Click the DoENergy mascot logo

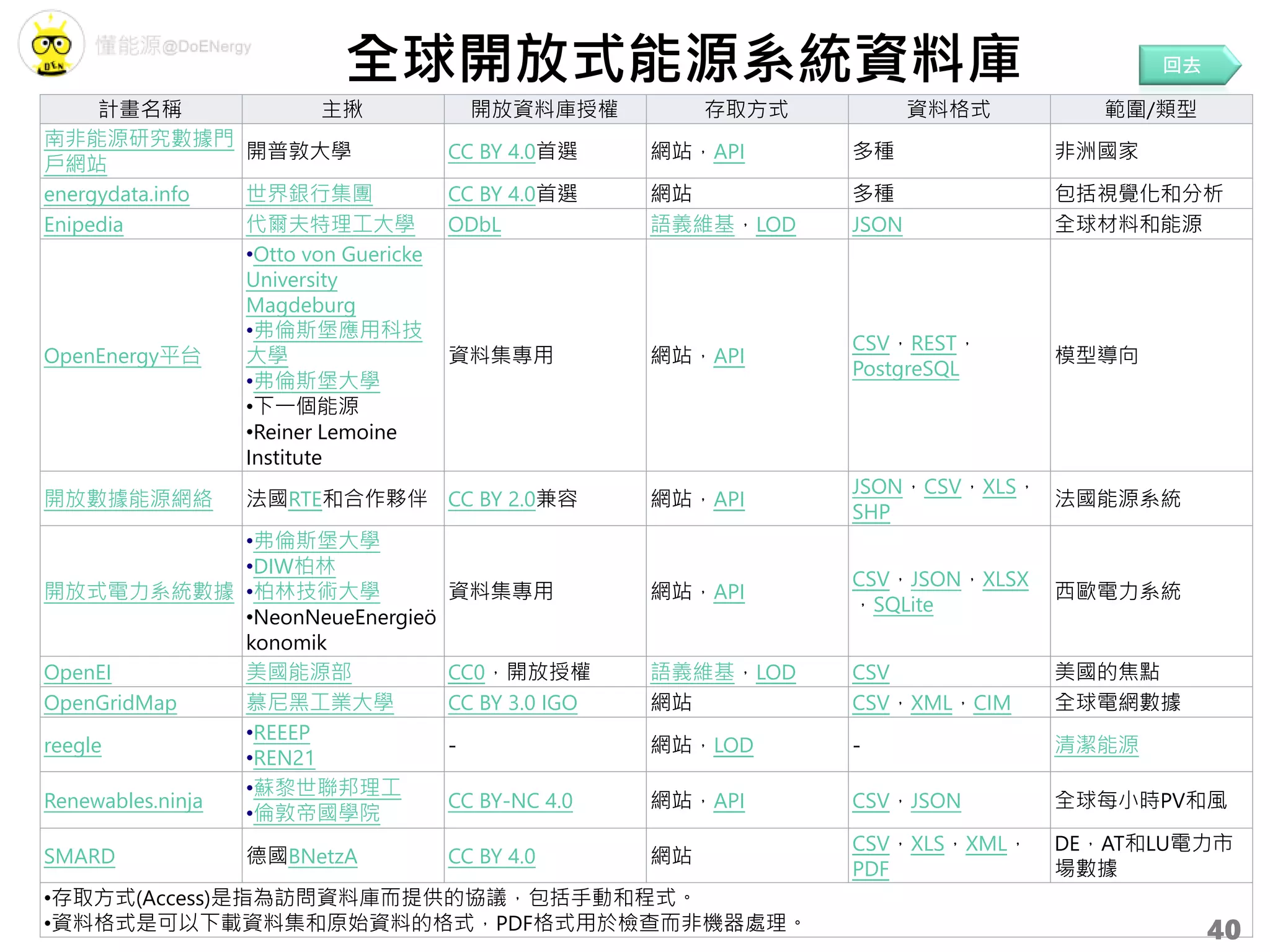pos(51,44)
